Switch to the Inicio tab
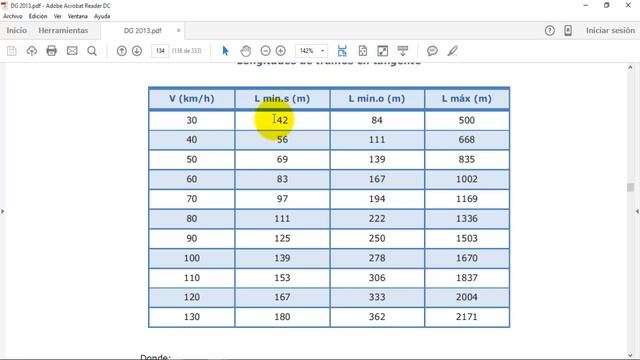Viewport: 640px width, 360px height. [x=17, y=31]
